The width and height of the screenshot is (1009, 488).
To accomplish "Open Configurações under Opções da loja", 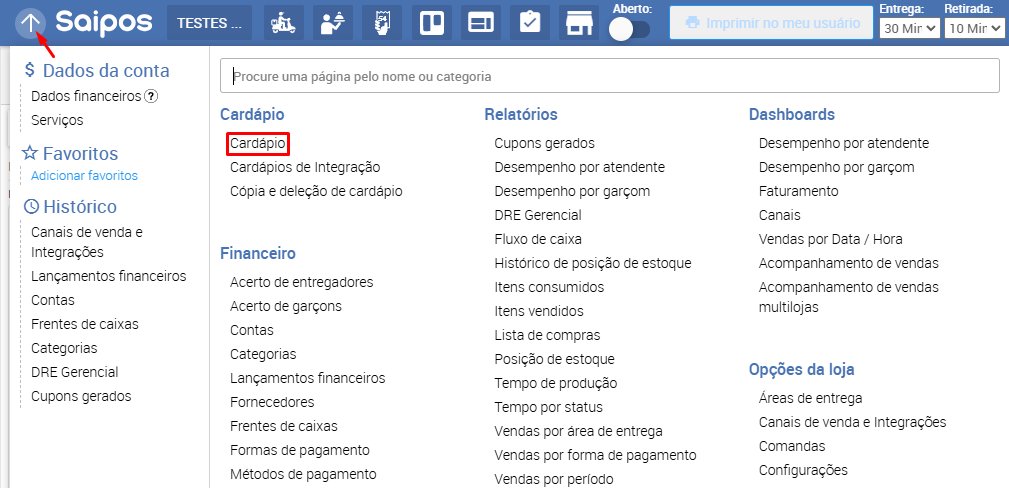I will tap(803, 470).
